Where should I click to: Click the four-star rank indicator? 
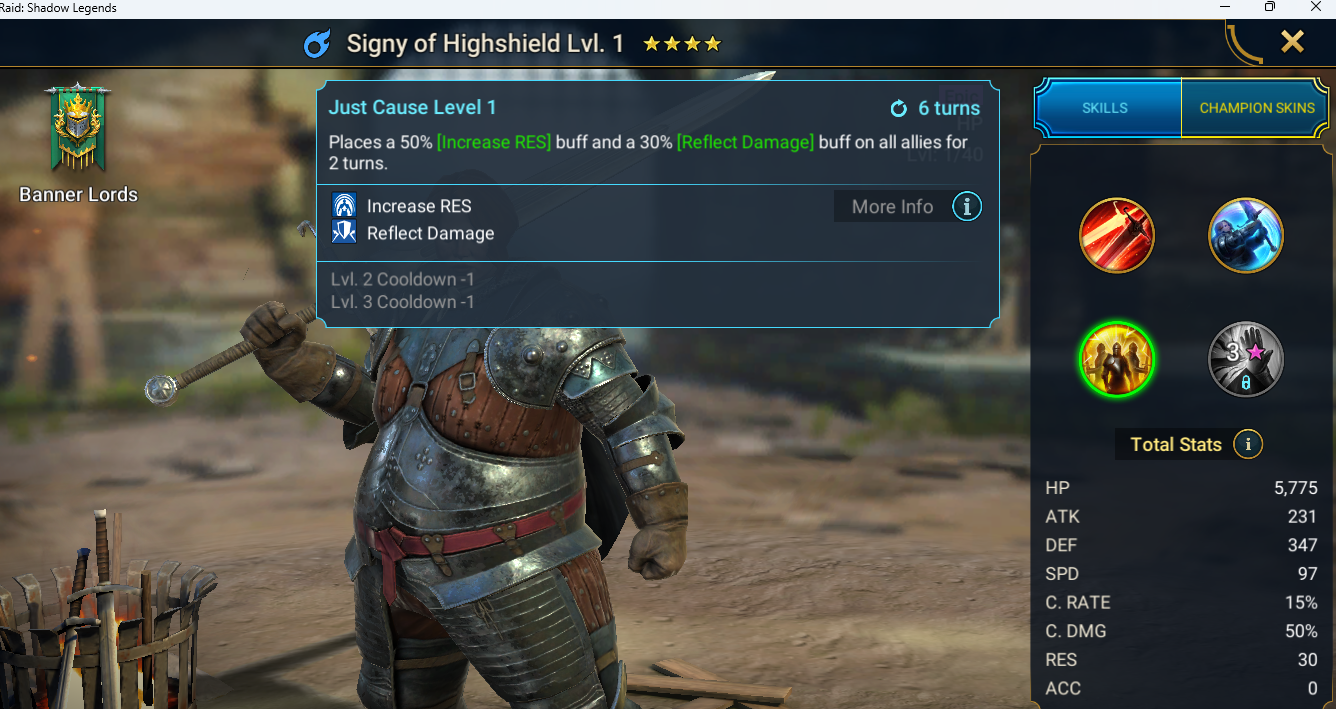point(681,44)
